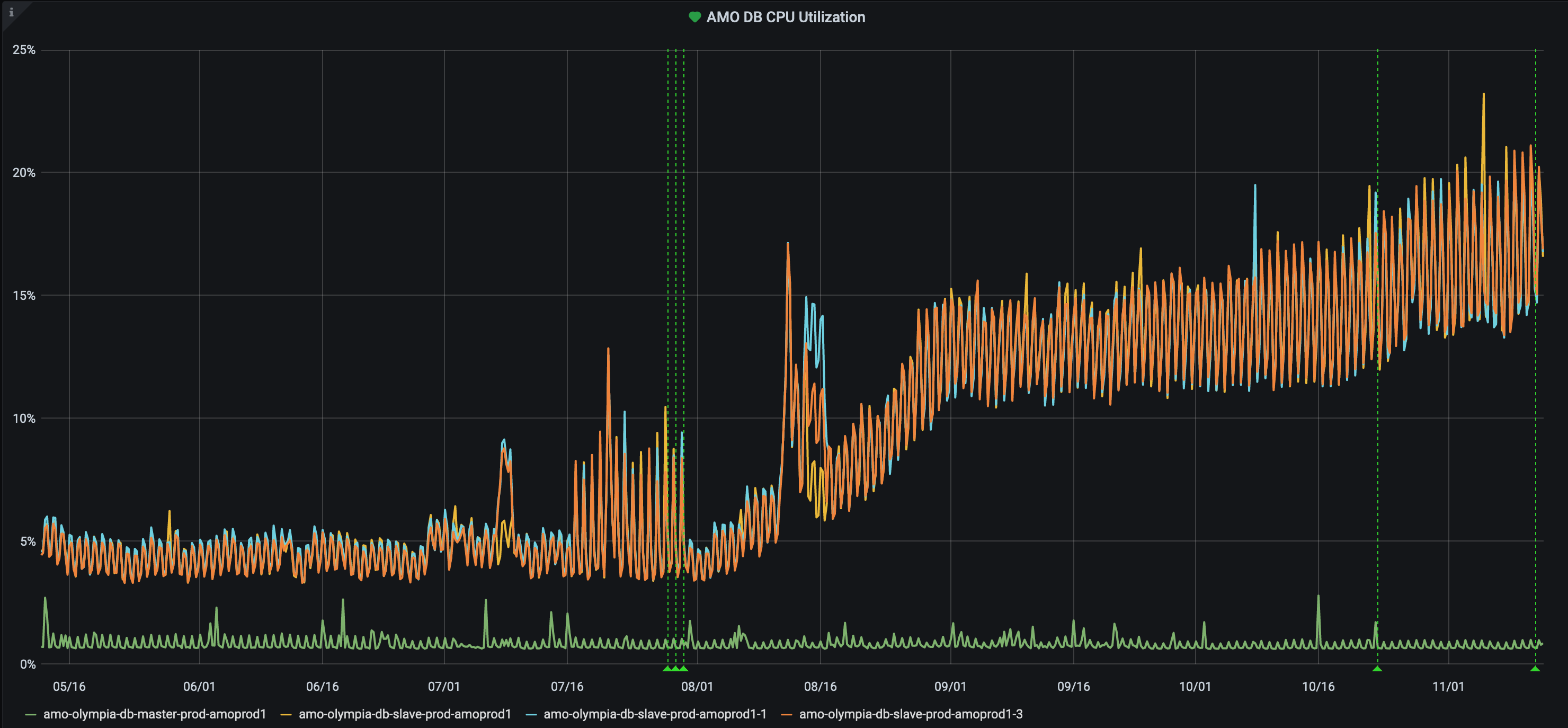Screen dimensions: 1568x728
Task: Isolate amo-olympia-db-slave-prod-amoprod1-3 series via legend
Action: pyautogui.click(x=911, y=714)
